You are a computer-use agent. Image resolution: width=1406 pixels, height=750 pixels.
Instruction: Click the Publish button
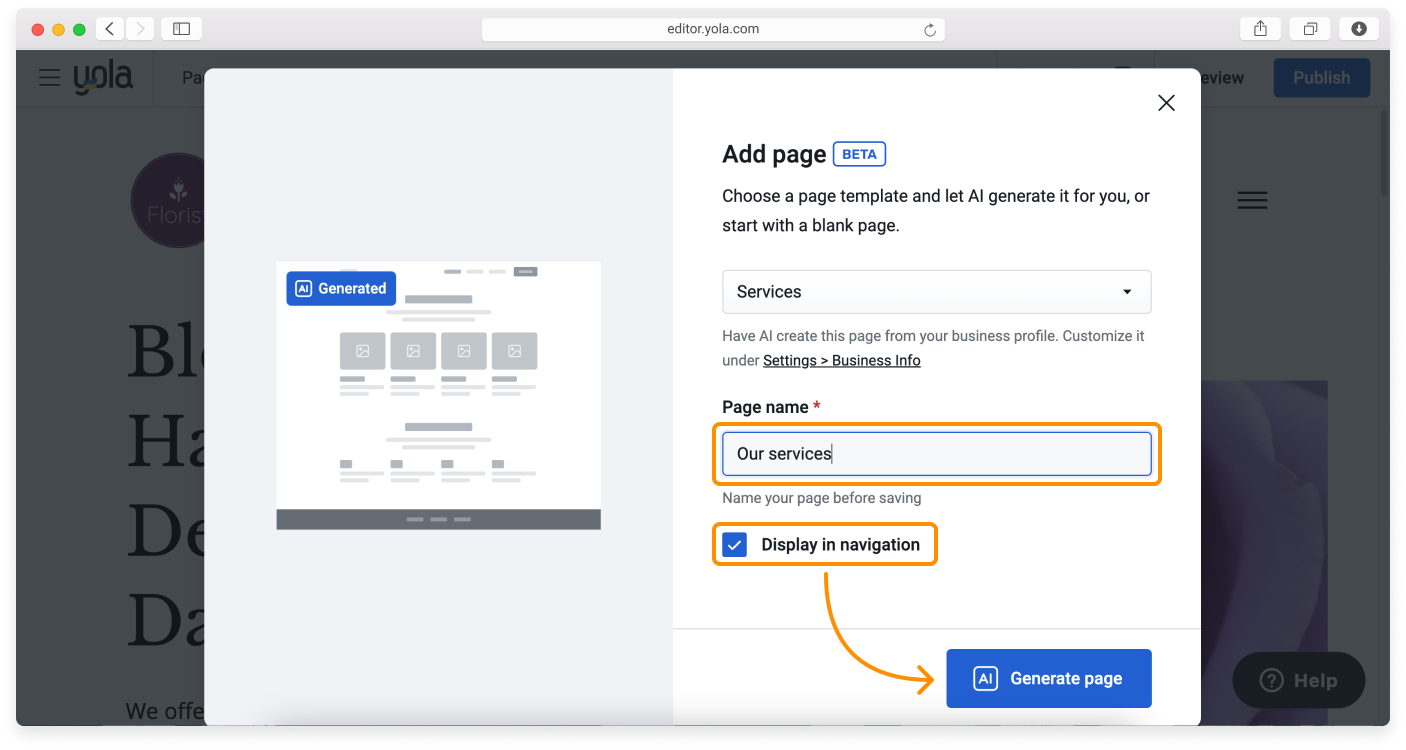coord(1321,78)
